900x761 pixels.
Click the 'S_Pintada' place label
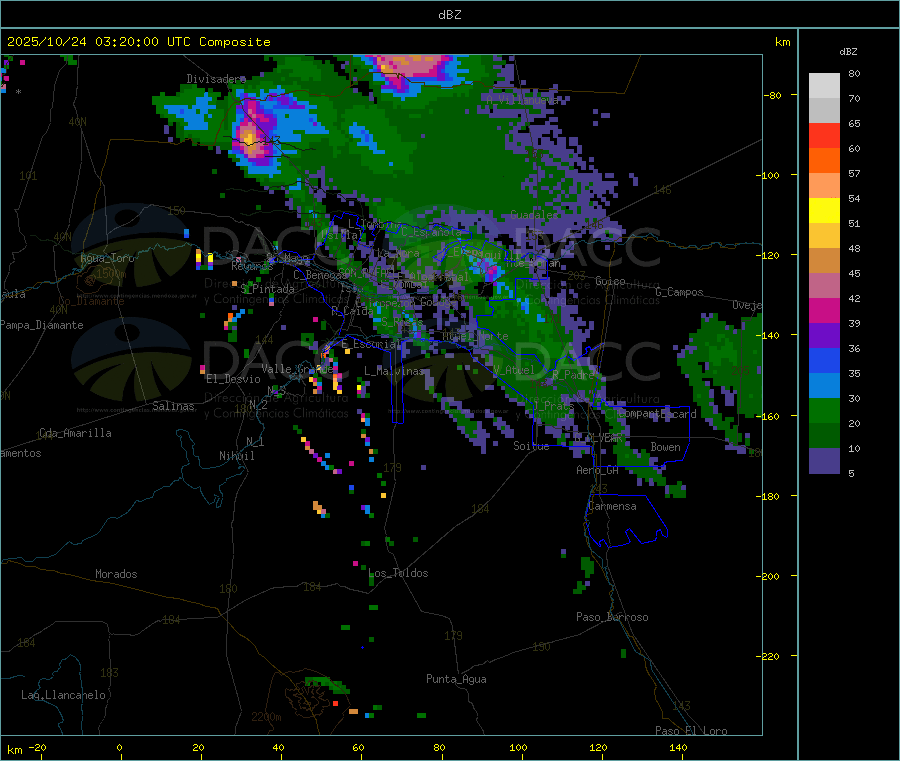tap(267, 289)
